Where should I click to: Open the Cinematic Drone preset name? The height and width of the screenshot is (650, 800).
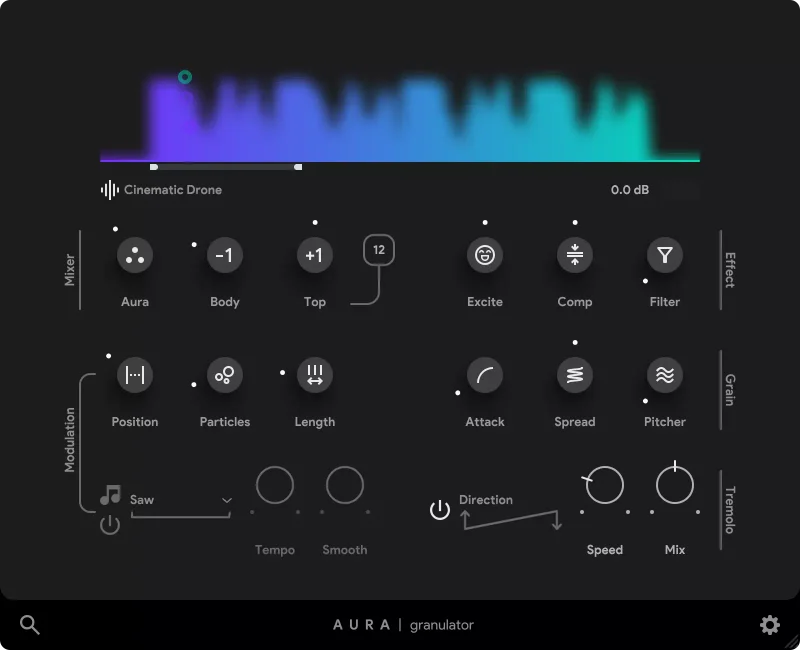click(x=173, y=190)
